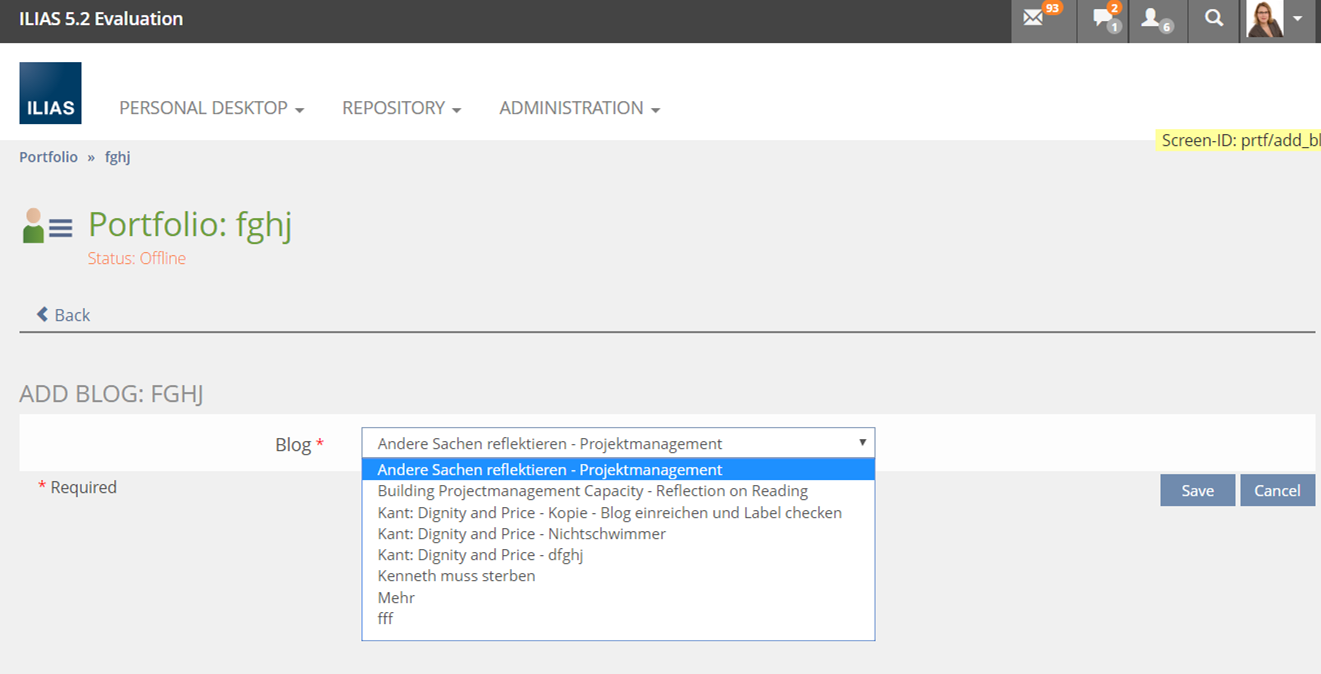Open the mail inbox envelope icon

[x=1034, y=19]
